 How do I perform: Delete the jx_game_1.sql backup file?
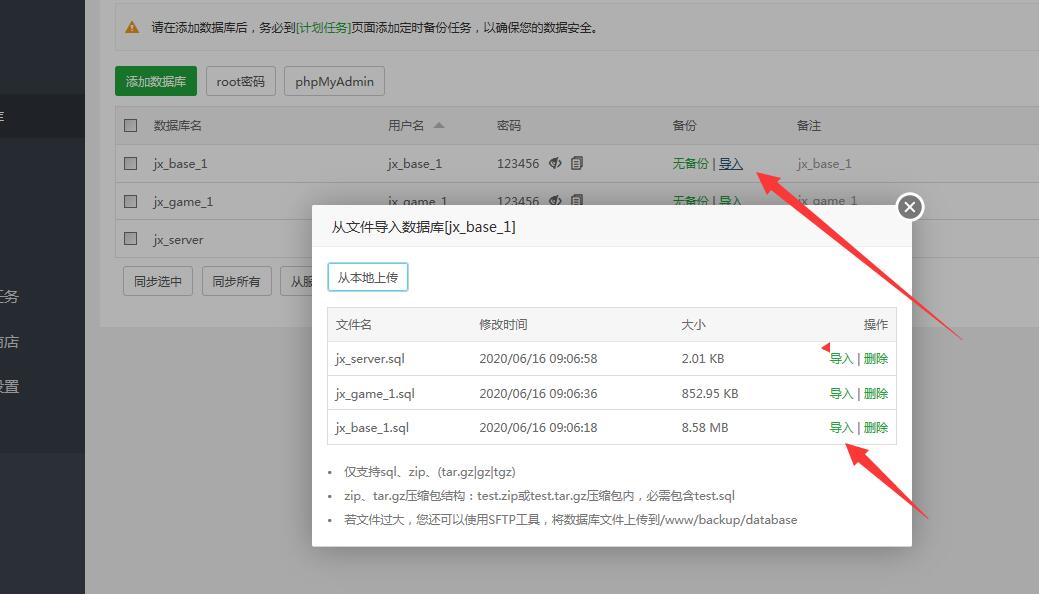[x=876, y=393]
